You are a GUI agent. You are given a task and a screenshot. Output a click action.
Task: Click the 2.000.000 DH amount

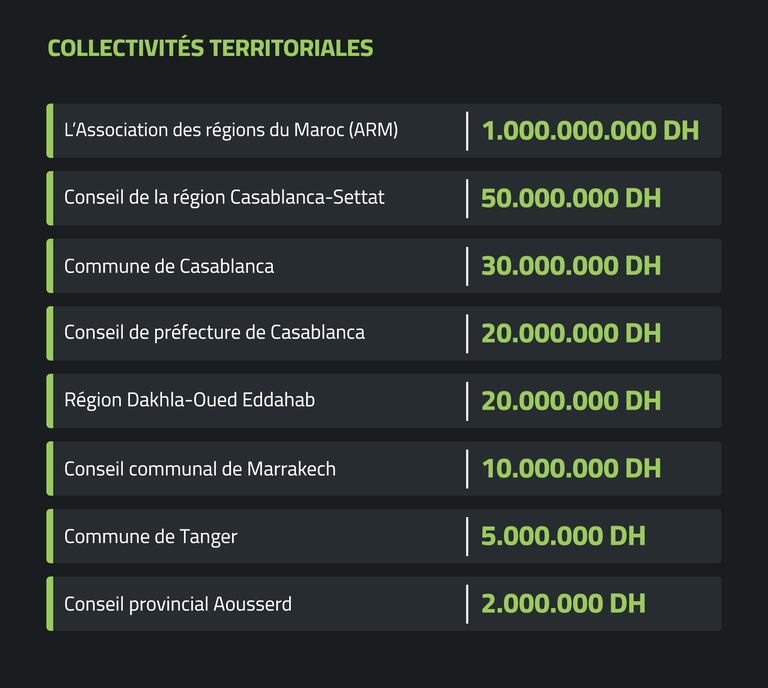(563, 604)
